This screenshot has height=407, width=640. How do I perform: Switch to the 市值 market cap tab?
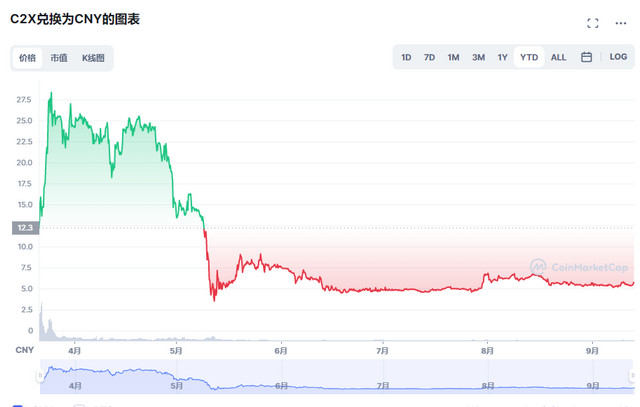click(x=59, y=58)
